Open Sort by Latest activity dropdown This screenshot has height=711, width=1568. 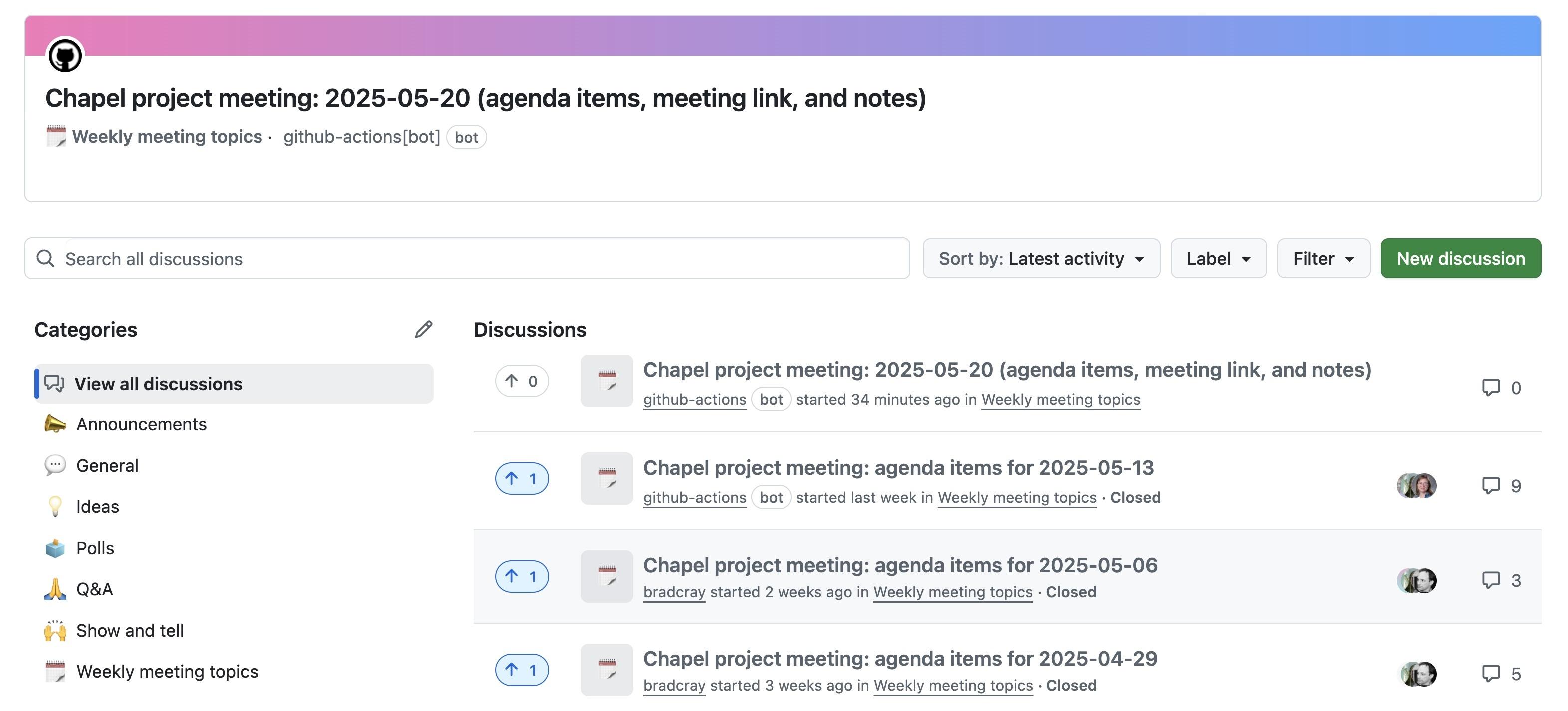pos(1042,258)
